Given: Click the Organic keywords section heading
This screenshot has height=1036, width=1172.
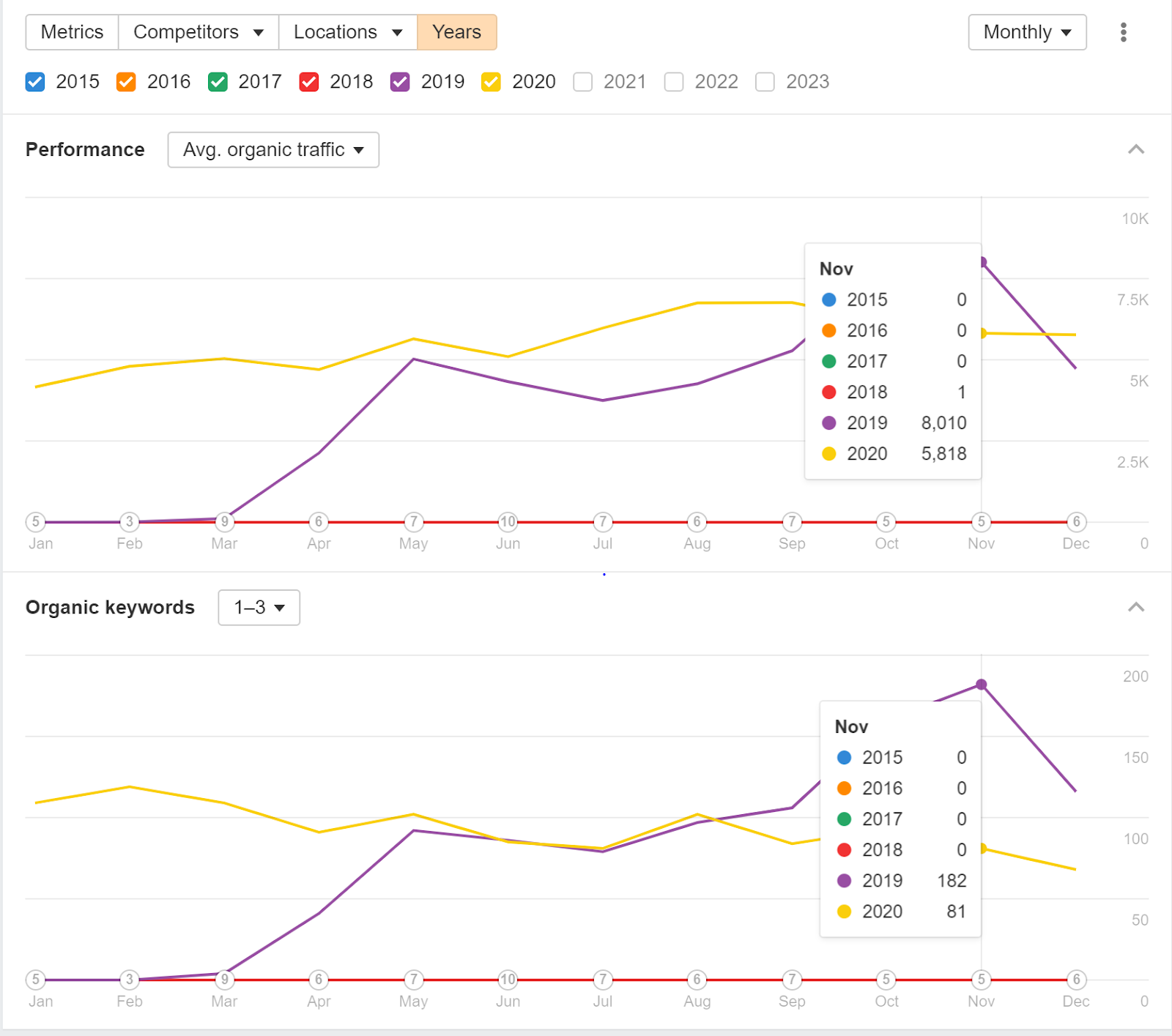Looking at the screenshot, I should click(110, 608).
